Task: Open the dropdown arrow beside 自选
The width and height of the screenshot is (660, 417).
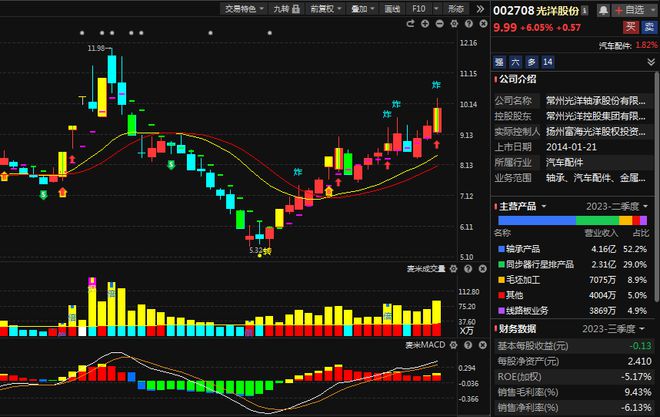Action: [x=652, y=10]
